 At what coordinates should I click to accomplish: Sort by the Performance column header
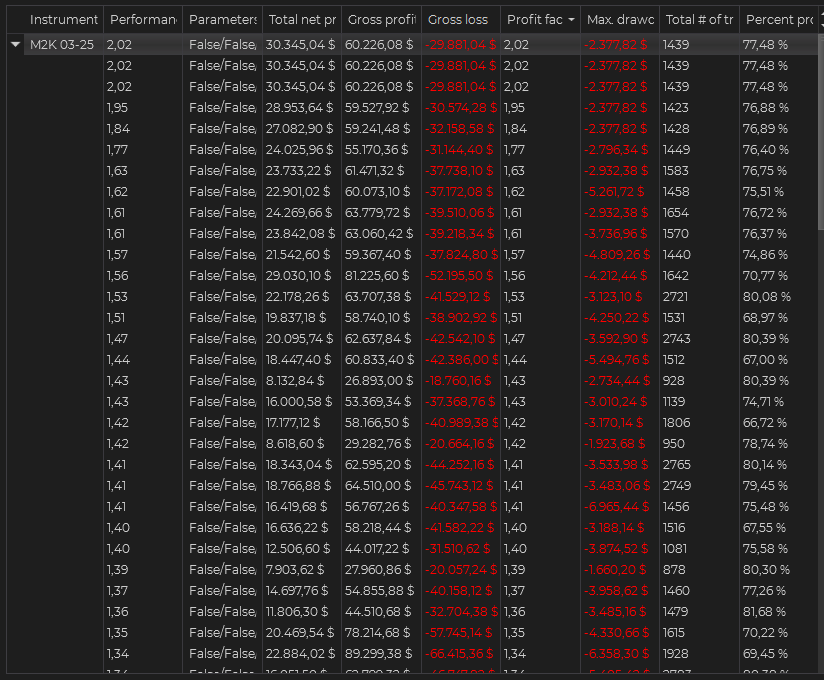tap(142, 20)
